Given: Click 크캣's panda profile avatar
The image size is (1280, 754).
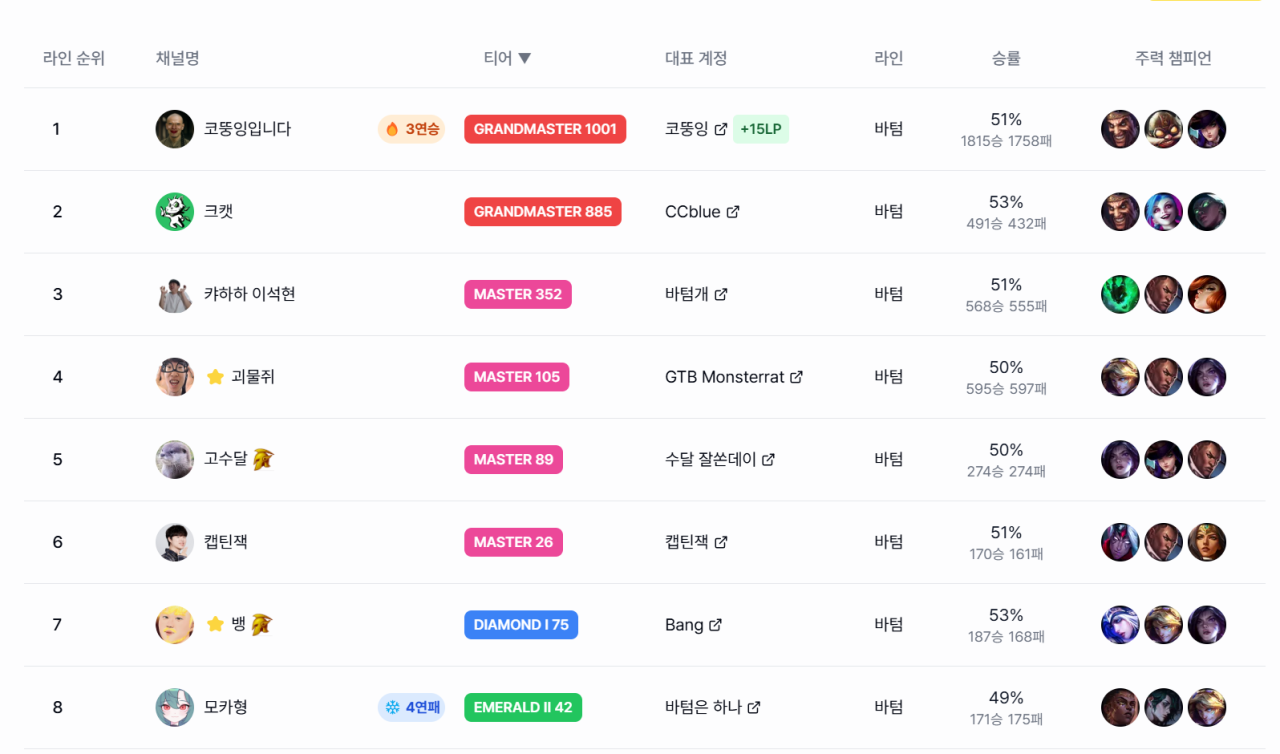Looking at the screenshot, I should 175,212.
